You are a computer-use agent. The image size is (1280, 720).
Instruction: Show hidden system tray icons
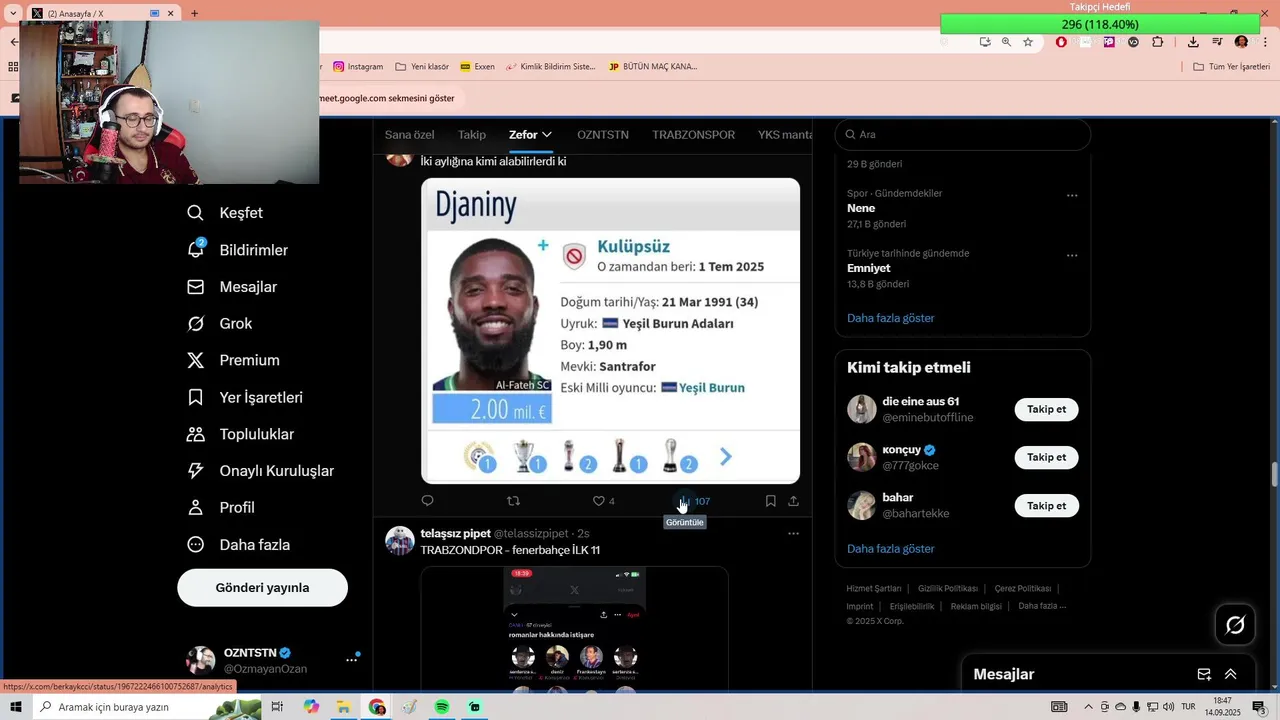tap(1089, 707)
